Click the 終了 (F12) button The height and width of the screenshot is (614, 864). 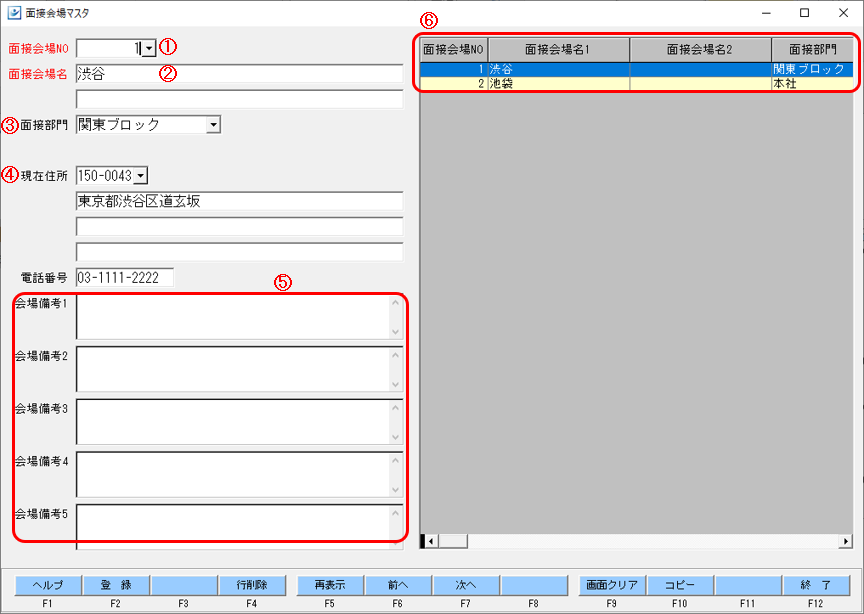(x=816, y=585)
